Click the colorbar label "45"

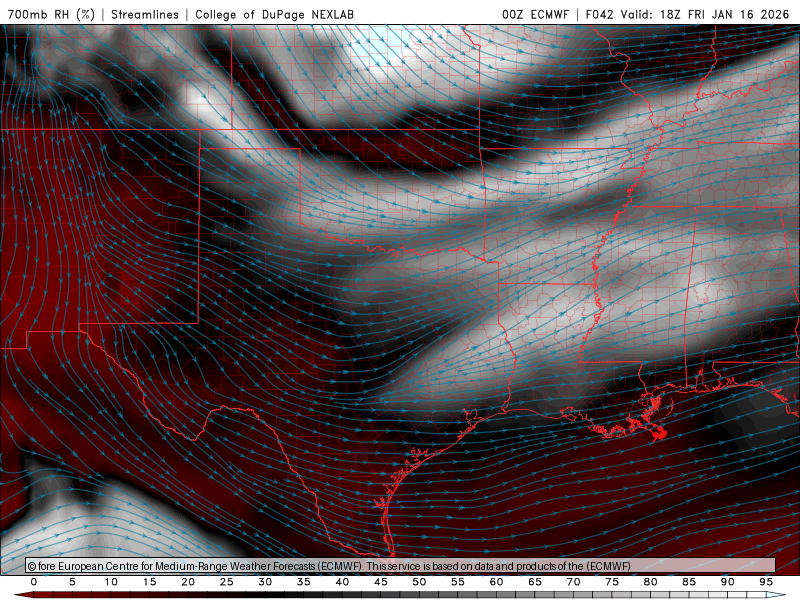coord(381,582)
